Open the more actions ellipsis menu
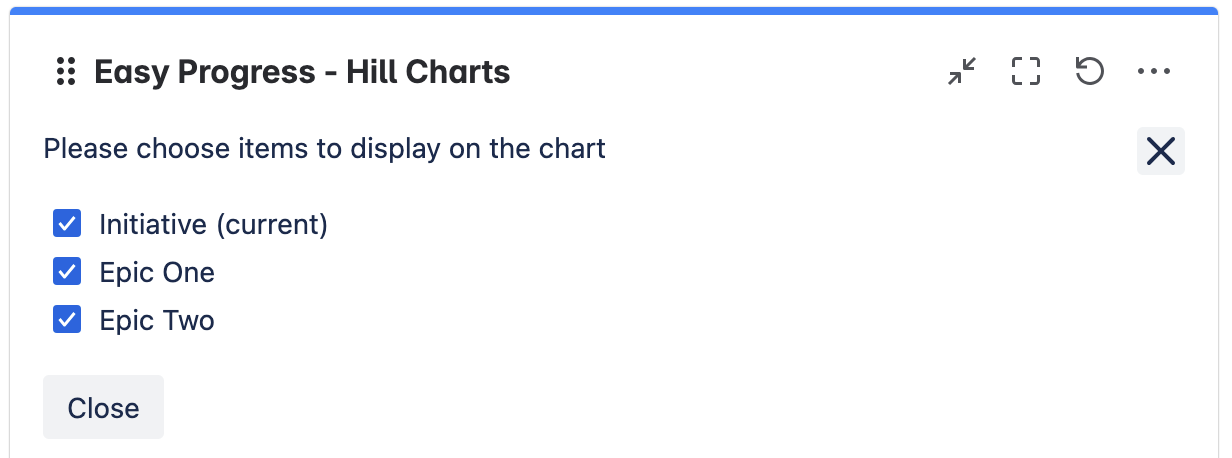Screen dimensions: 1232x458 pos(1153,72)
